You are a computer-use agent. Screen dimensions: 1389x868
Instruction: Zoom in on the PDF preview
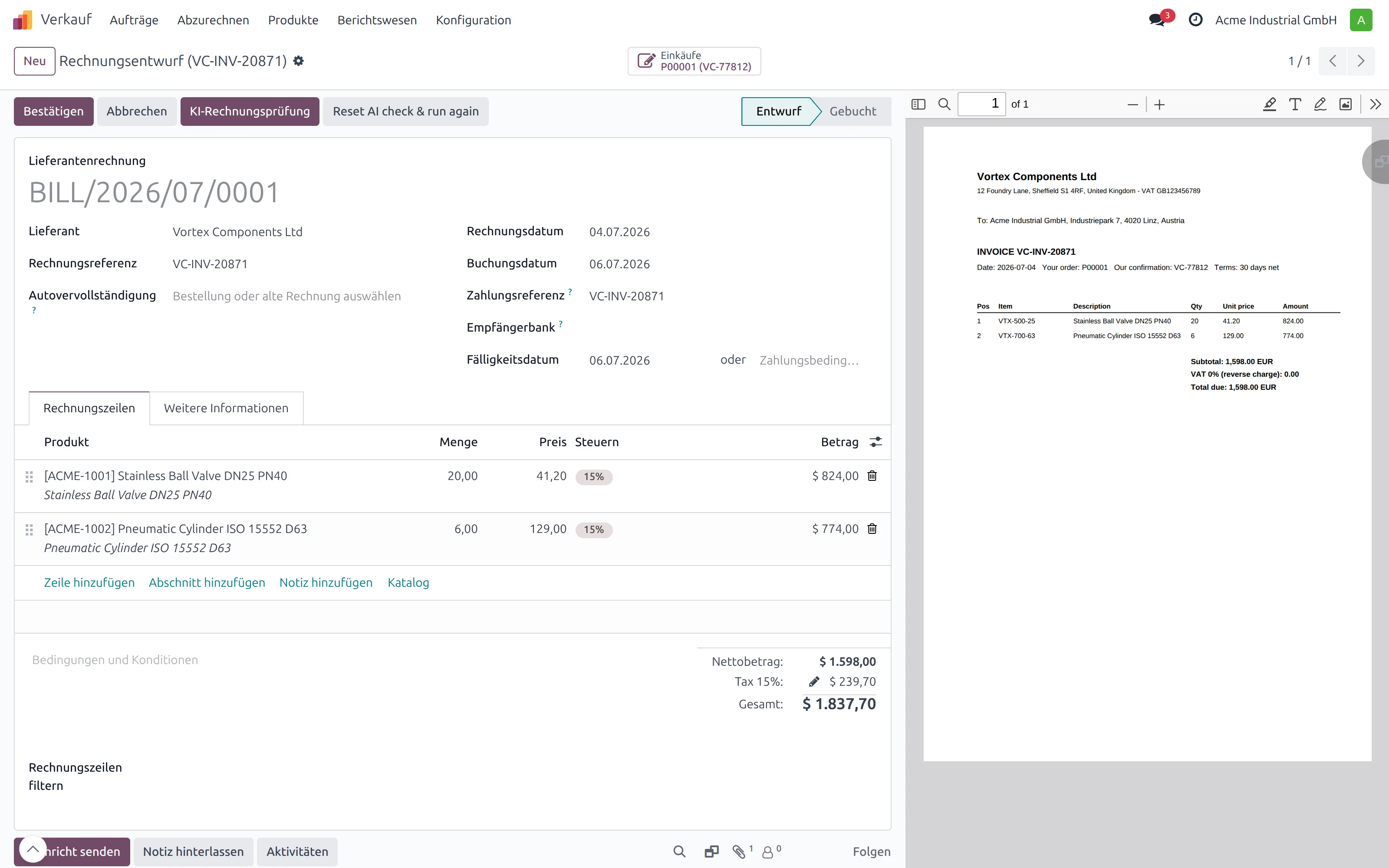click(1159, 105)
